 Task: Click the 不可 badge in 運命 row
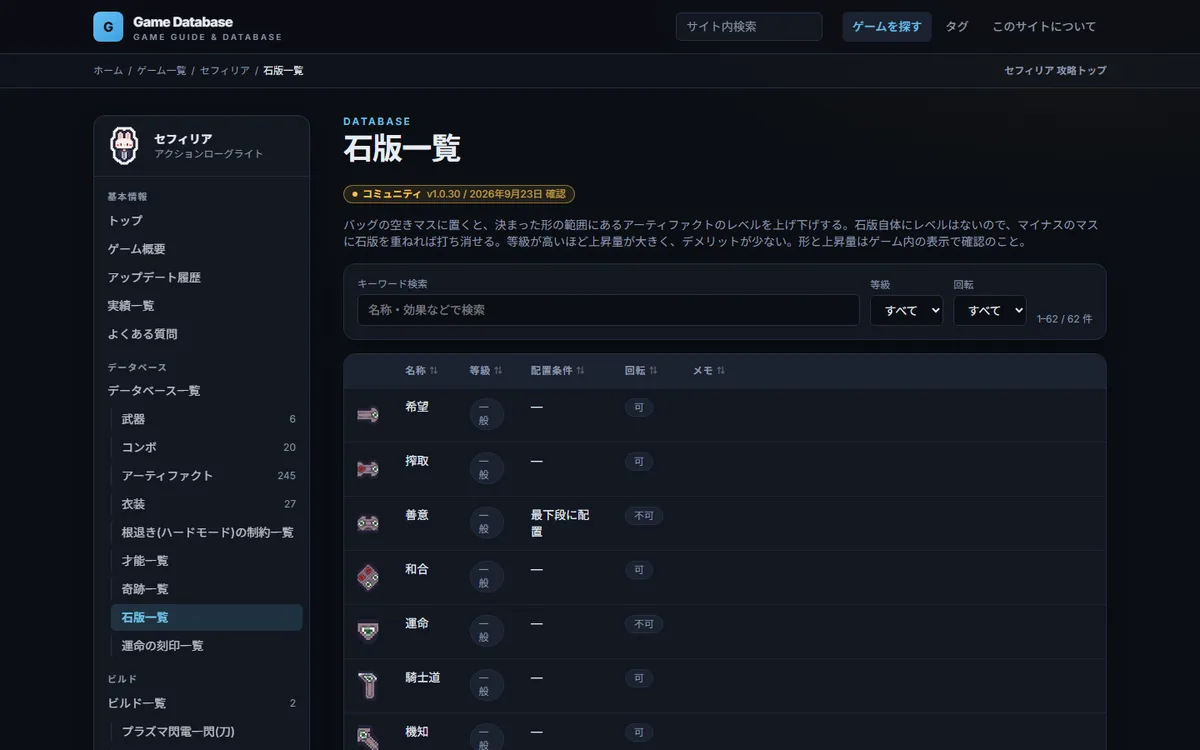(644, 624)
